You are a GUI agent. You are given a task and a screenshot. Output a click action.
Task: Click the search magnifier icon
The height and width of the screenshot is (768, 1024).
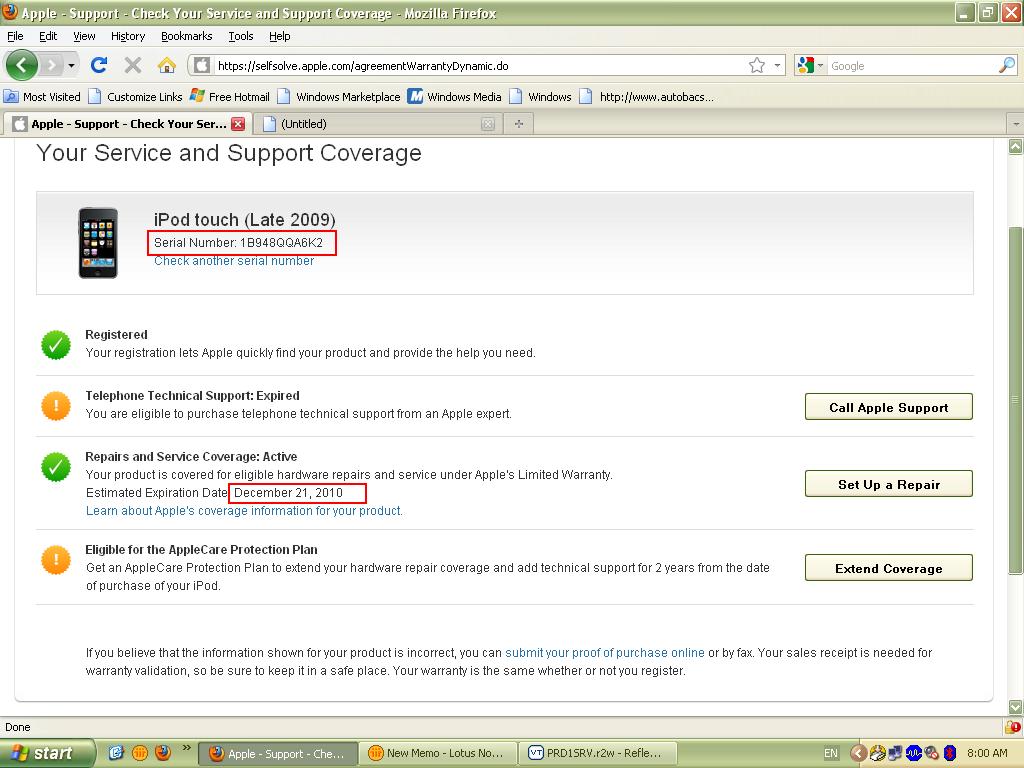[x=1006, y=66]
